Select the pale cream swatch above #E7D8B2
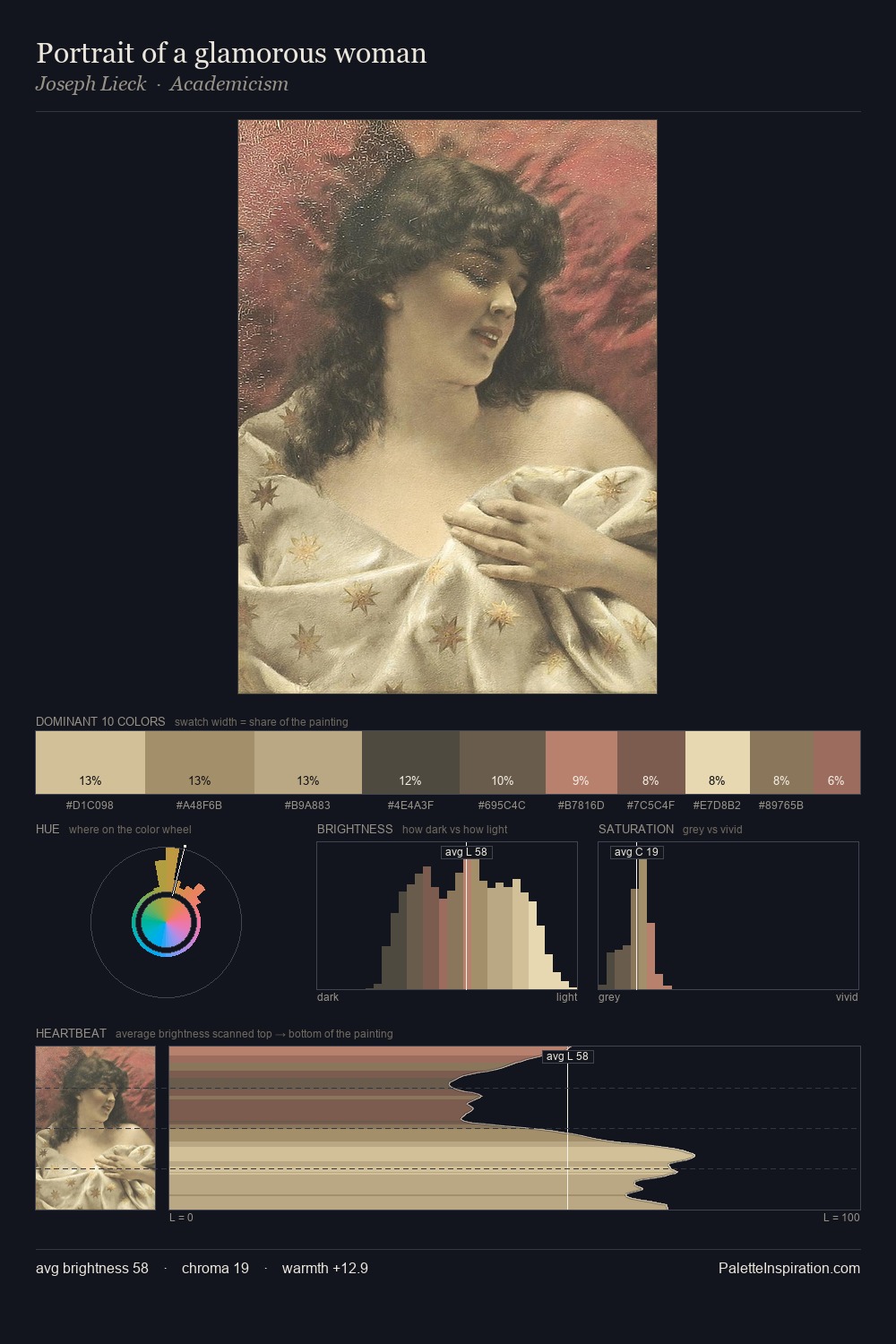The height and width of the screenshot is (1344, 896). tap(717, 762)
